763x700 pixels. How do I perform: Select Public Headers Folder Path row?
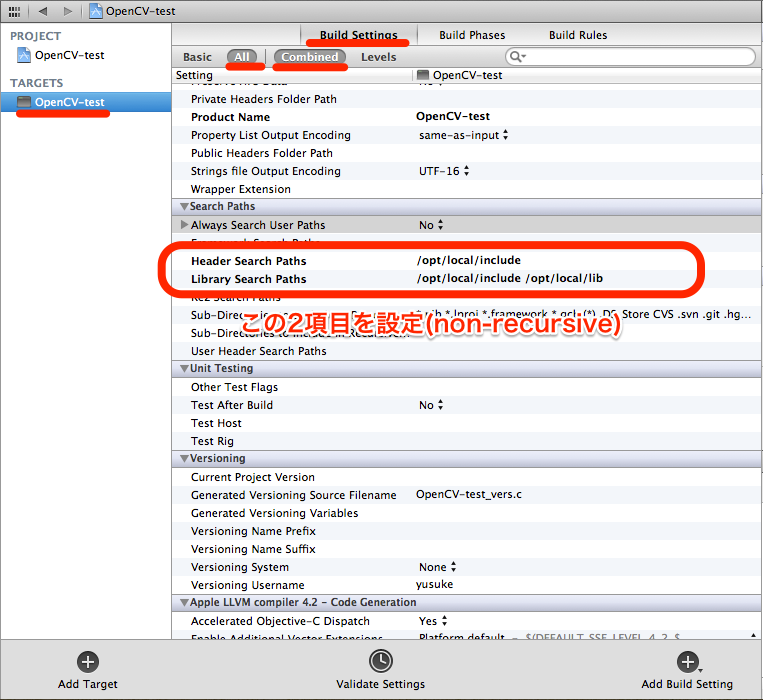(466, 153)
